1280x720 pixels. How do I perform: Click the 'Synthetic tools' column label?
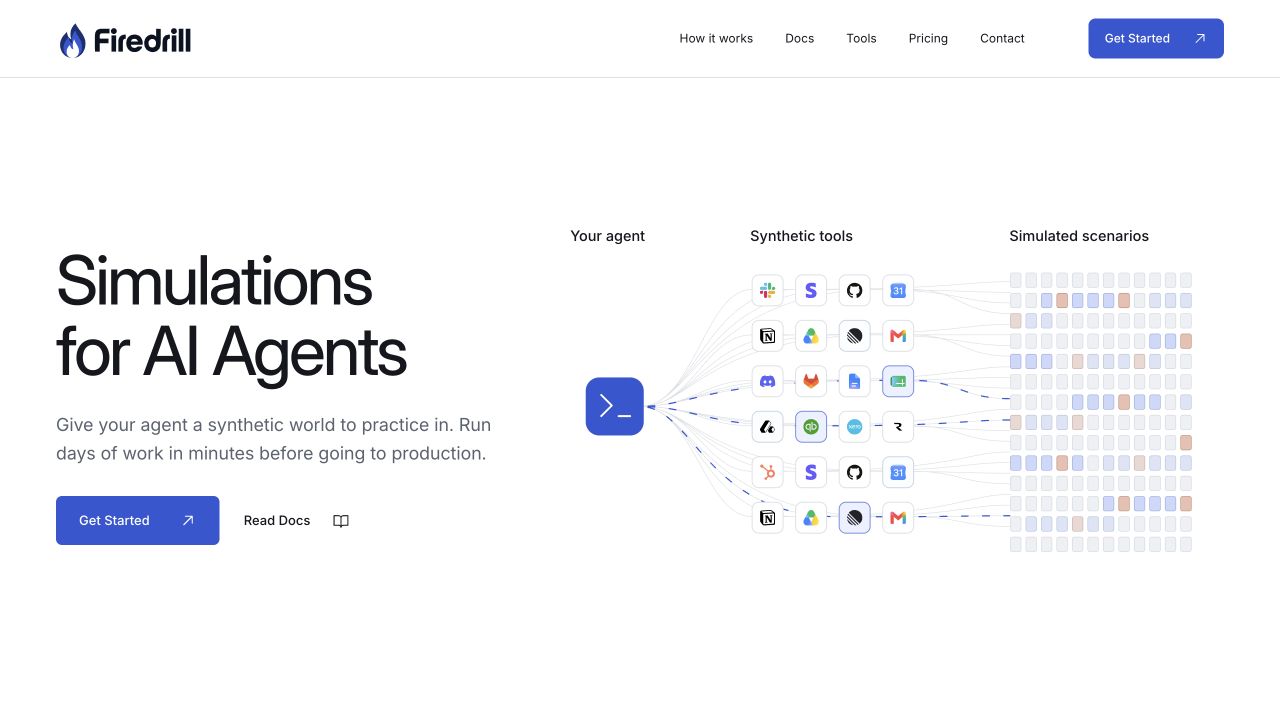pyautogui.click(x=801, y=236)
